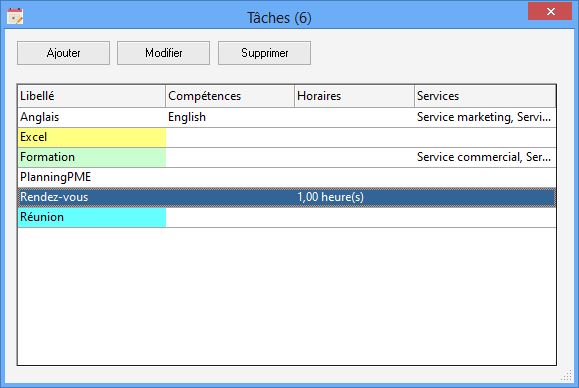Click the Service commercial services cell
The image size is (579, 388).
point(485,157)
